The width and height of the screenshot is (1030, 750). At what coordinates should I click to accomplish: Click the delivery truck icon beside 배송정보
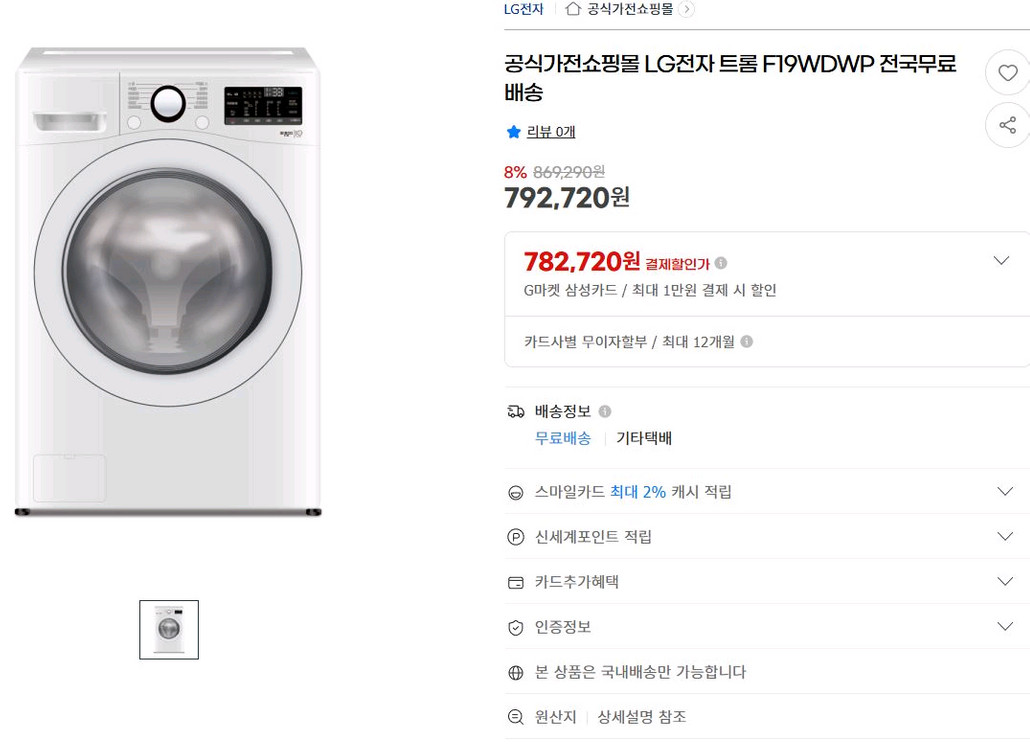pyautogui.click(x=514, y=410)
